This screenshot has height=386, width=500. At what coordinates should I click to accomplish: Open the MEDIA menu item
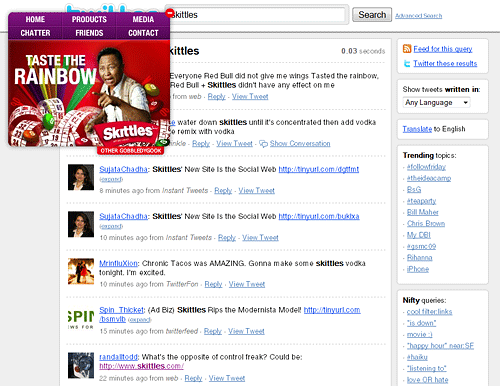(143, 19)
